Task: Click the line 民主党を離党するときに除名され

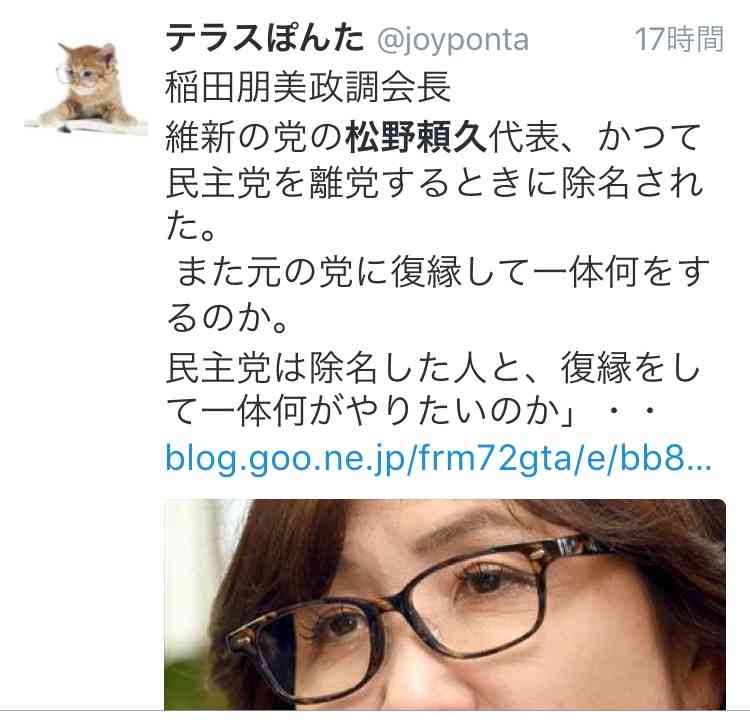Action: click(434, 184)
